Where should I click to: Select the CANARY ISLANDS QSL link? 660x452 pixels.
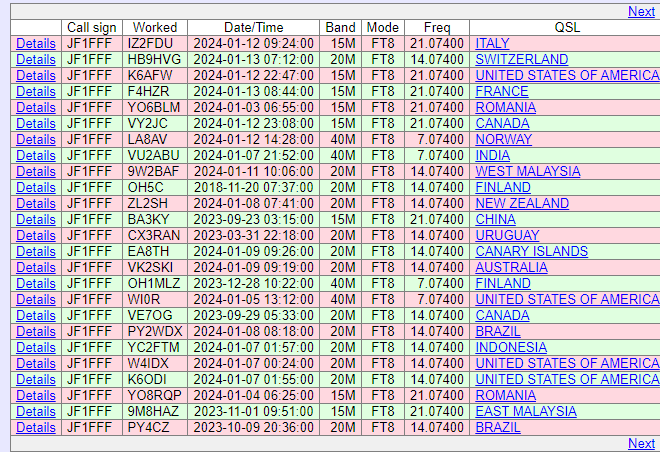[x=531, y=252]
